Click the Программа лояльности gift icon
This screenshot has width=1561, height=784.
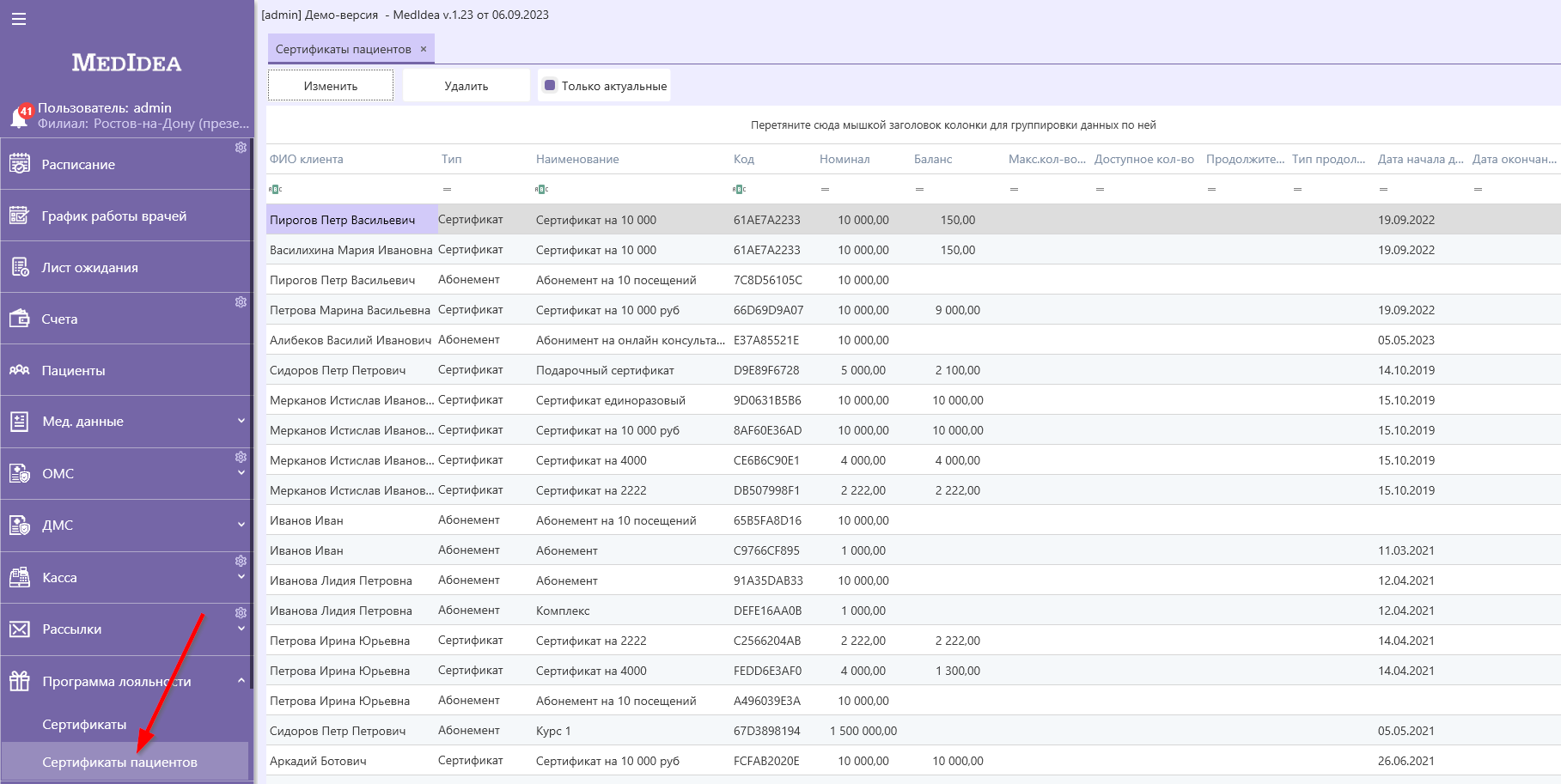click(x=20, y=681)
